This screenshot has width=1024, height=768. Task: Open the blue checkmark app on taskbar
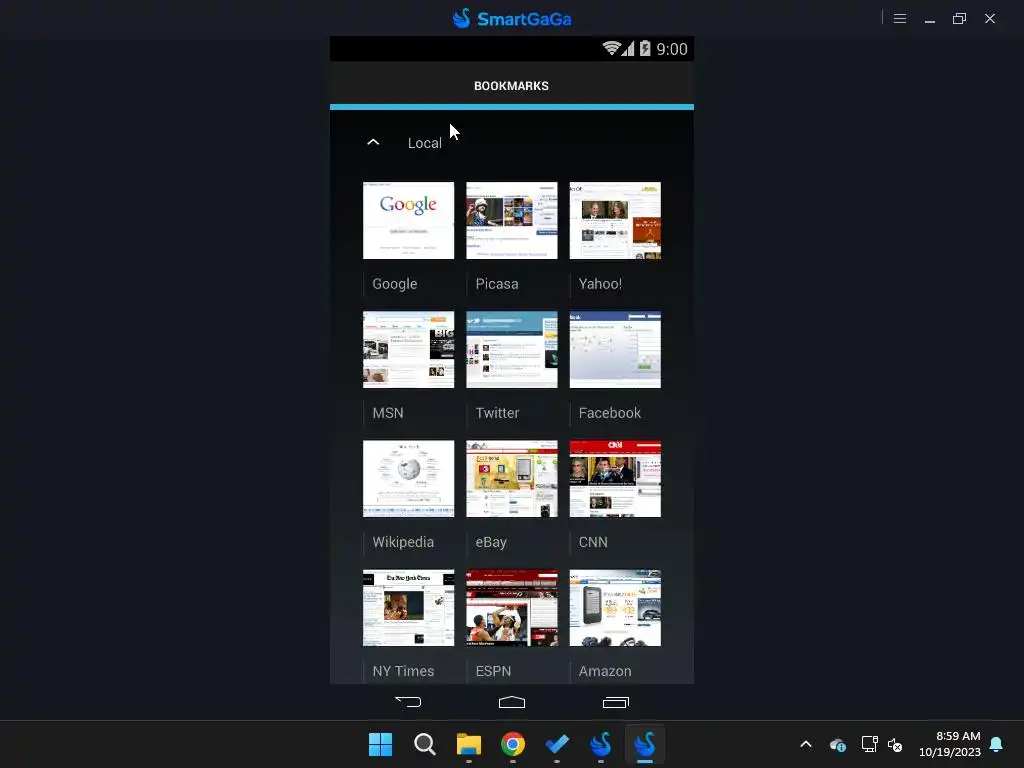click(x=557, y=744)
